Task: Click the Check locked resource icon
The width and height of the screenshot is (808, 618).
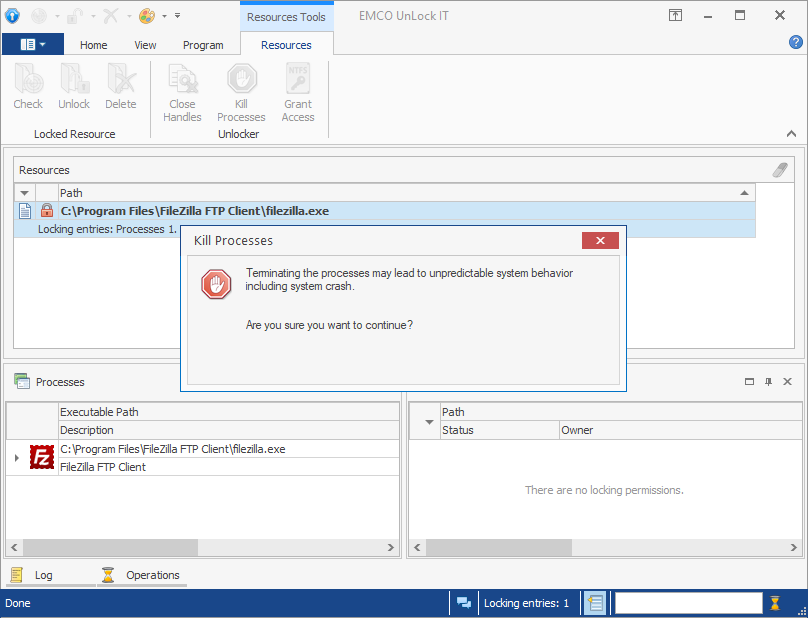Action: coord(28,79)
